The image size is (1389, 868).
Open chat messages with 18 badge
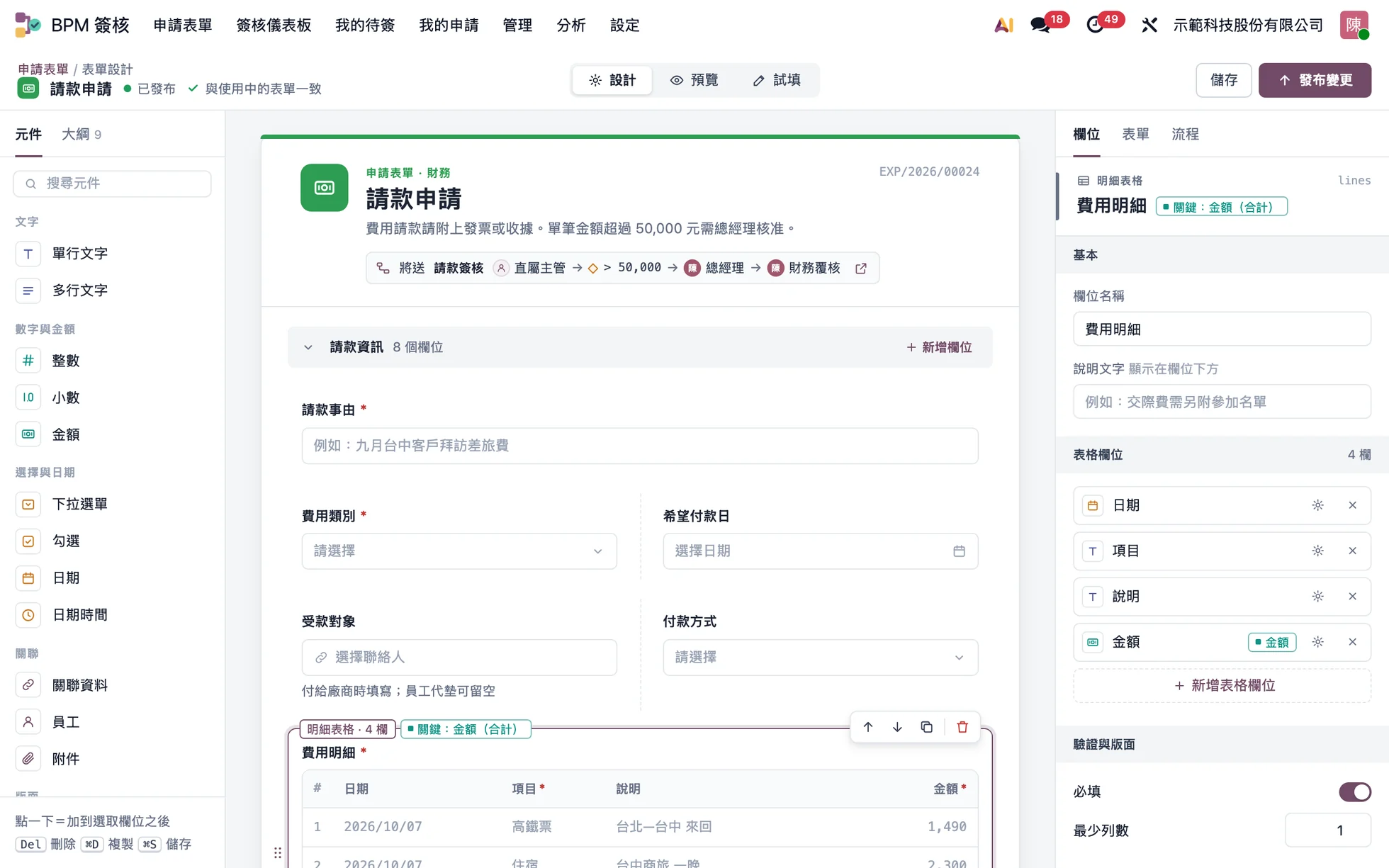pyautogui.click(x=1040, y=26)
